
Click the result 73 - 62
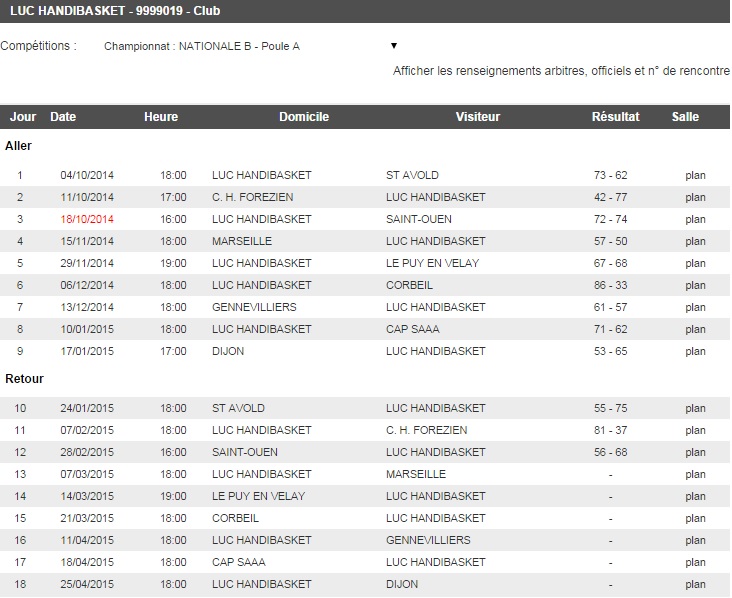(x=610, y=176)
